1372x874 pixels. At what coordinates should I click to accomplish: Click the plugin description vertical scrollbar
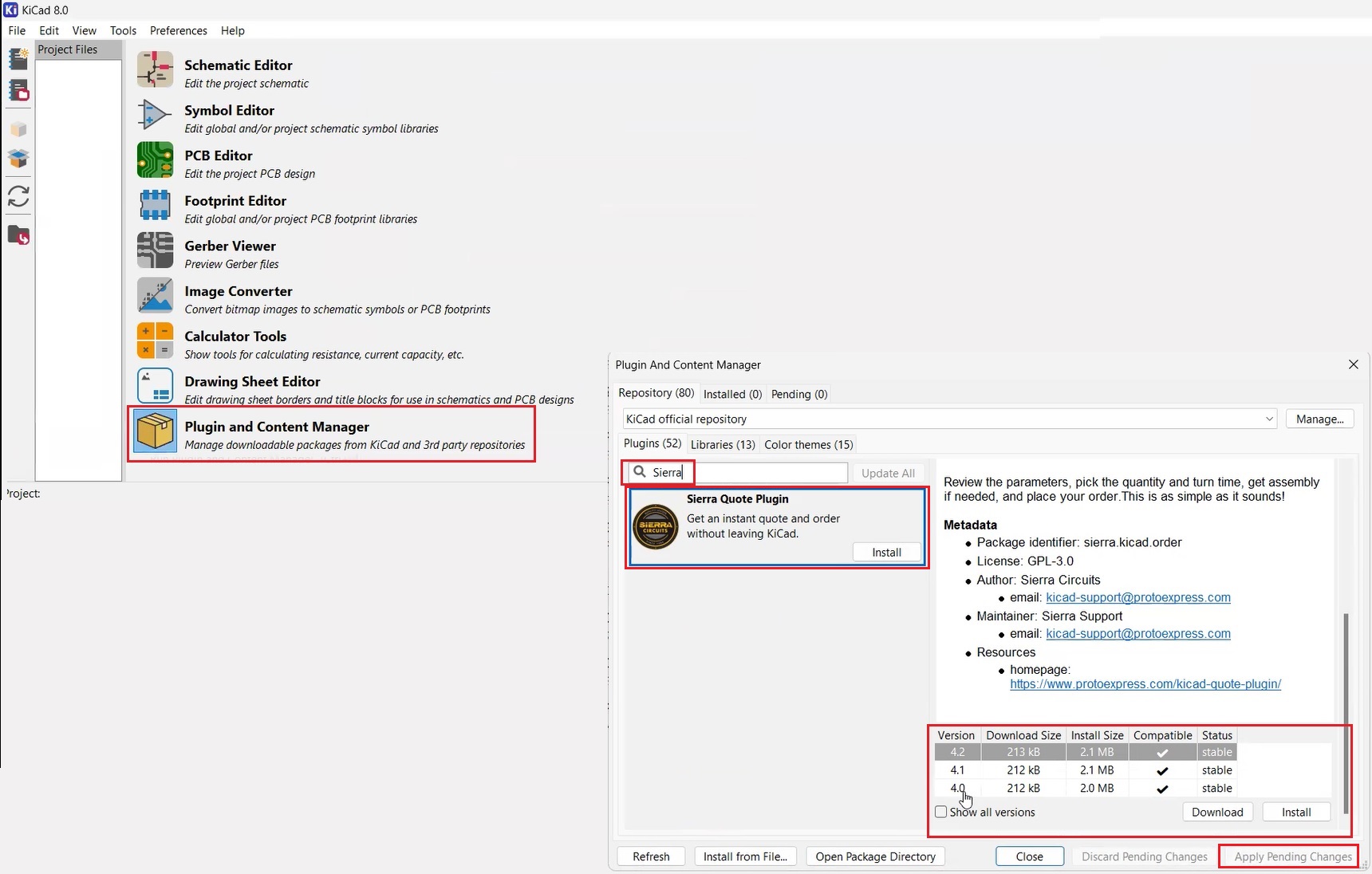click(x=1346, y=712)
